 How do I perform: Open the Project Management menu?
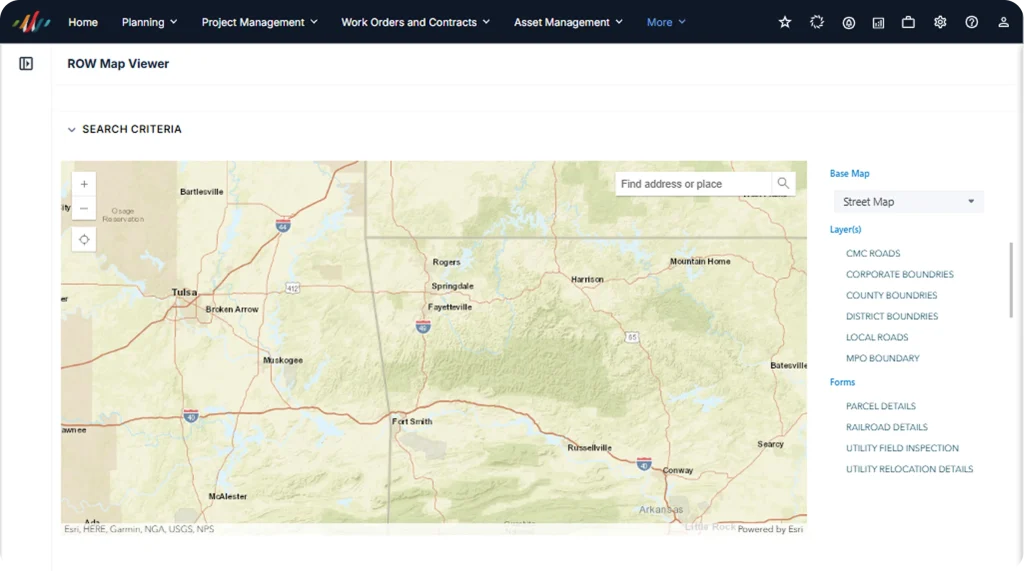coord(259,22)
